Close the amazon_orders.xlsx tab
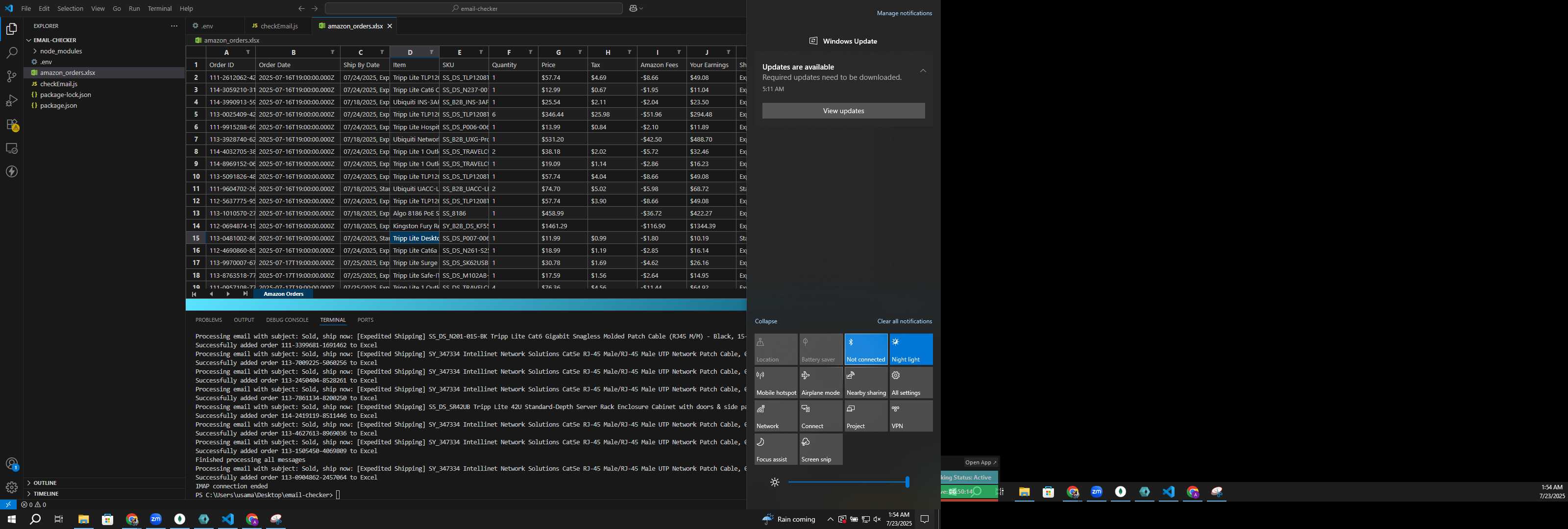This screenshot has height=529, width=1568. click(x=390, y=26)
